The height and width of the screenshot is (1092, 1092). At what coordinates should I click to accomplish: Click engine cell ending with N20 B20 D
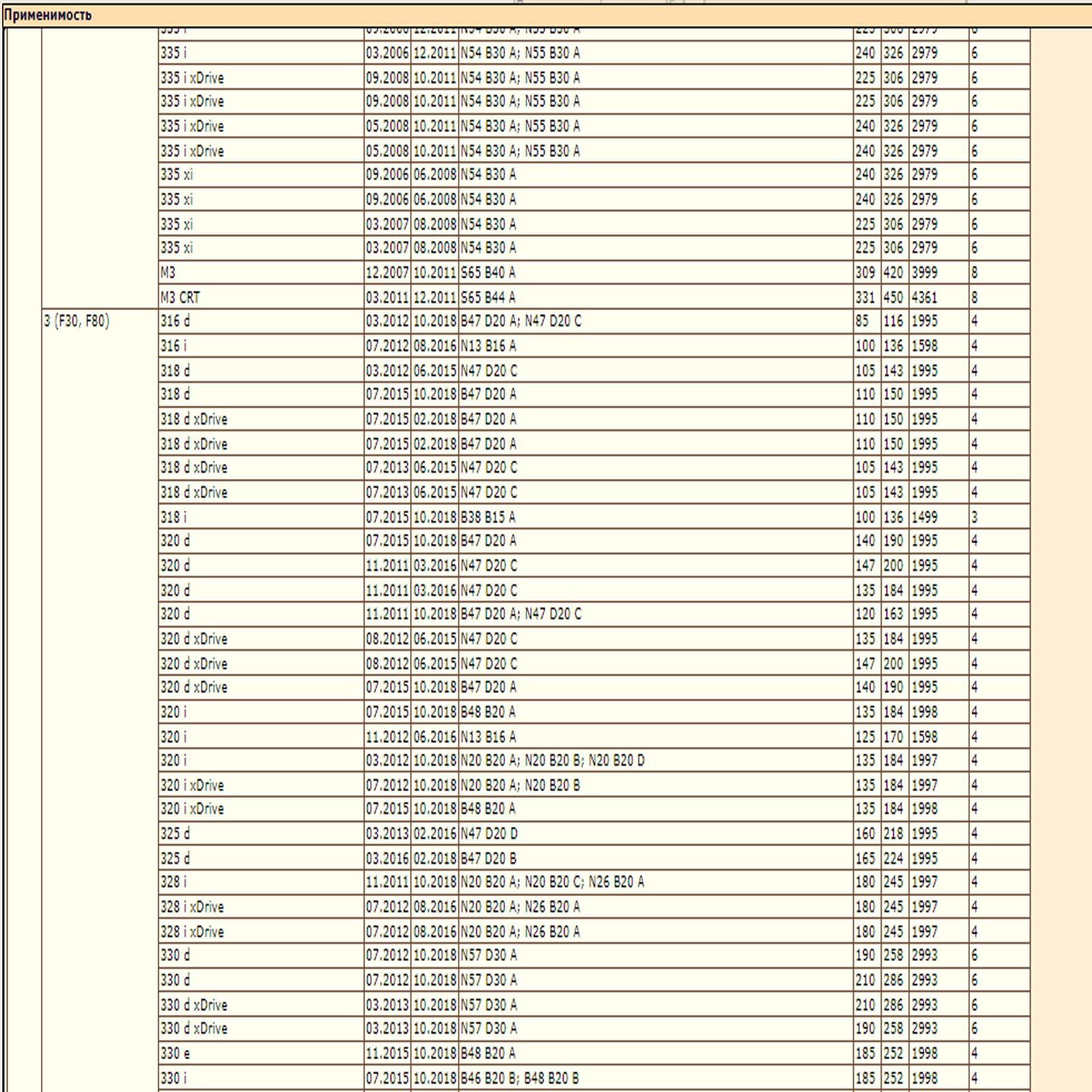click(x=656, y=760)
